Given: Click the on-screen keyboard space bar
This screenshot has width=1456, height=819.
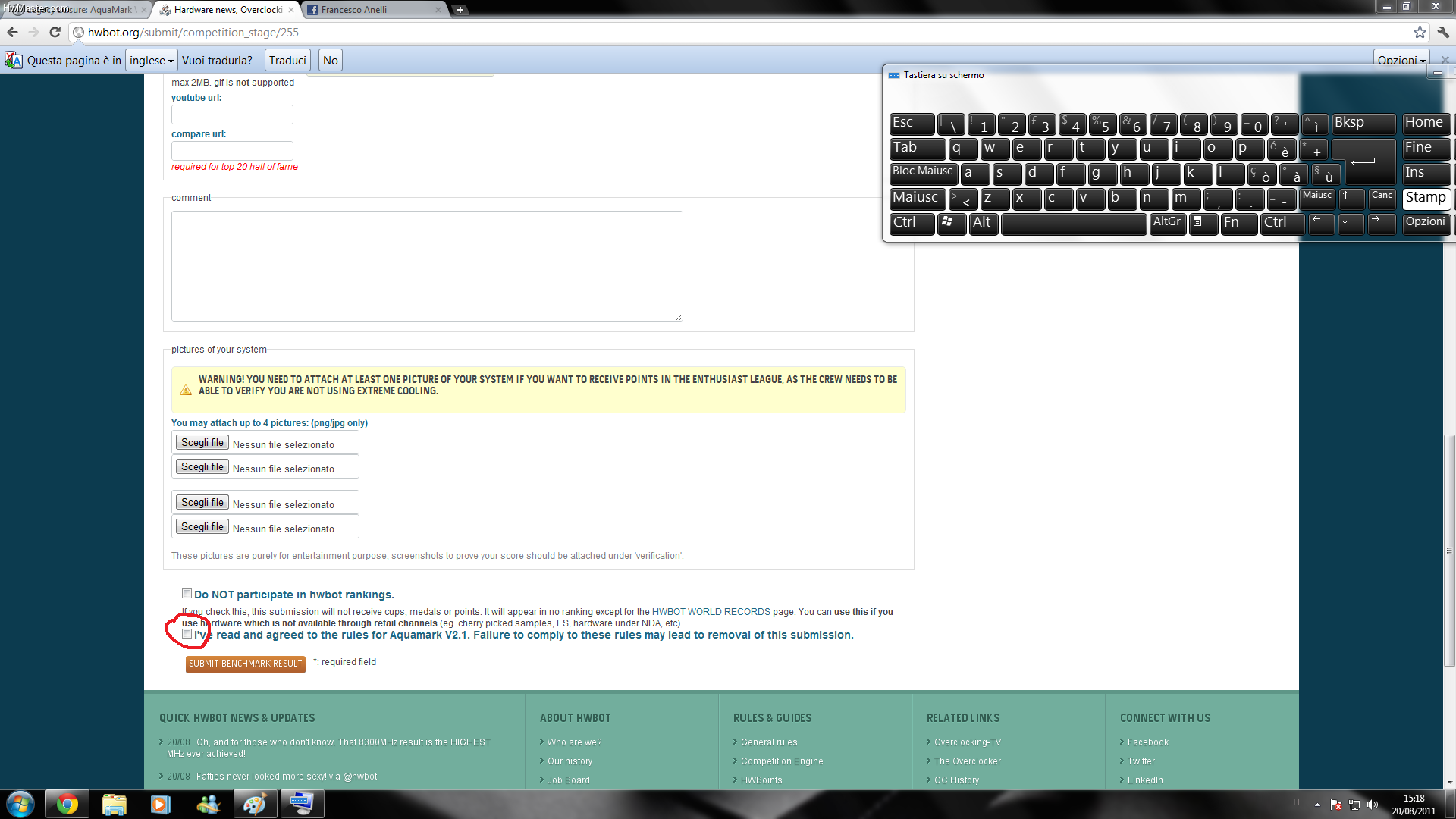Looking at the screenshot, I should point(1074,223).
